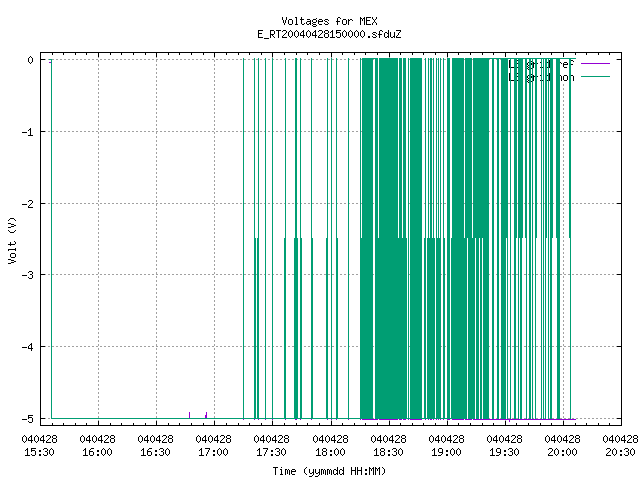Click the legend entry ending in 'mon'
Viewport: 640px width, 480px height.
541,77
